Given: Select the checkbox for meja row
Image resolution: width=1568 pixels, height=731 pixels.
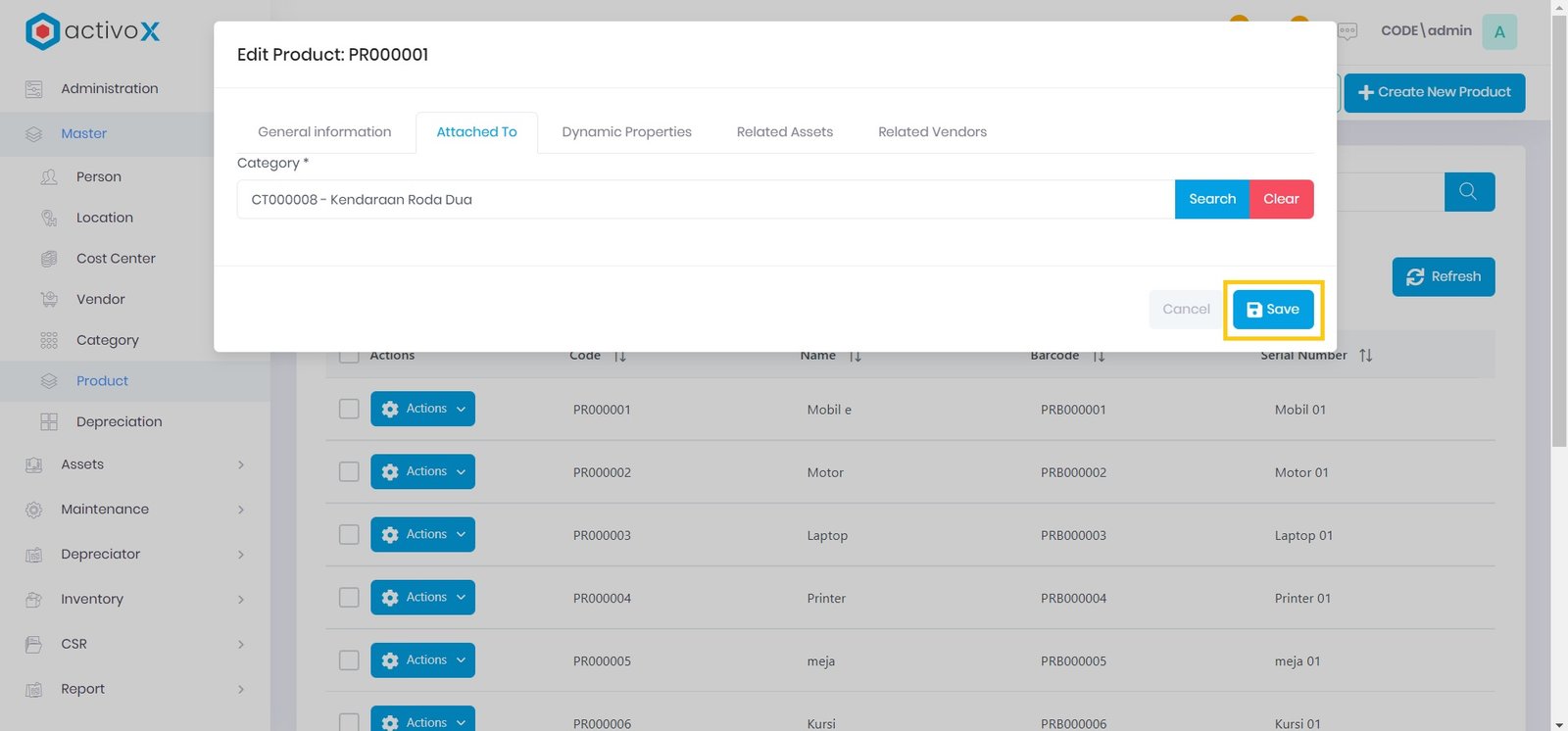Looking at the screenshot, I should point(349,660).
